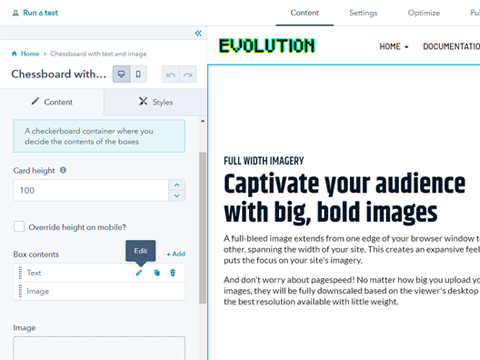Switch to mobile preview icon
This screenshot has height=360, width=480.
[138, 74]
